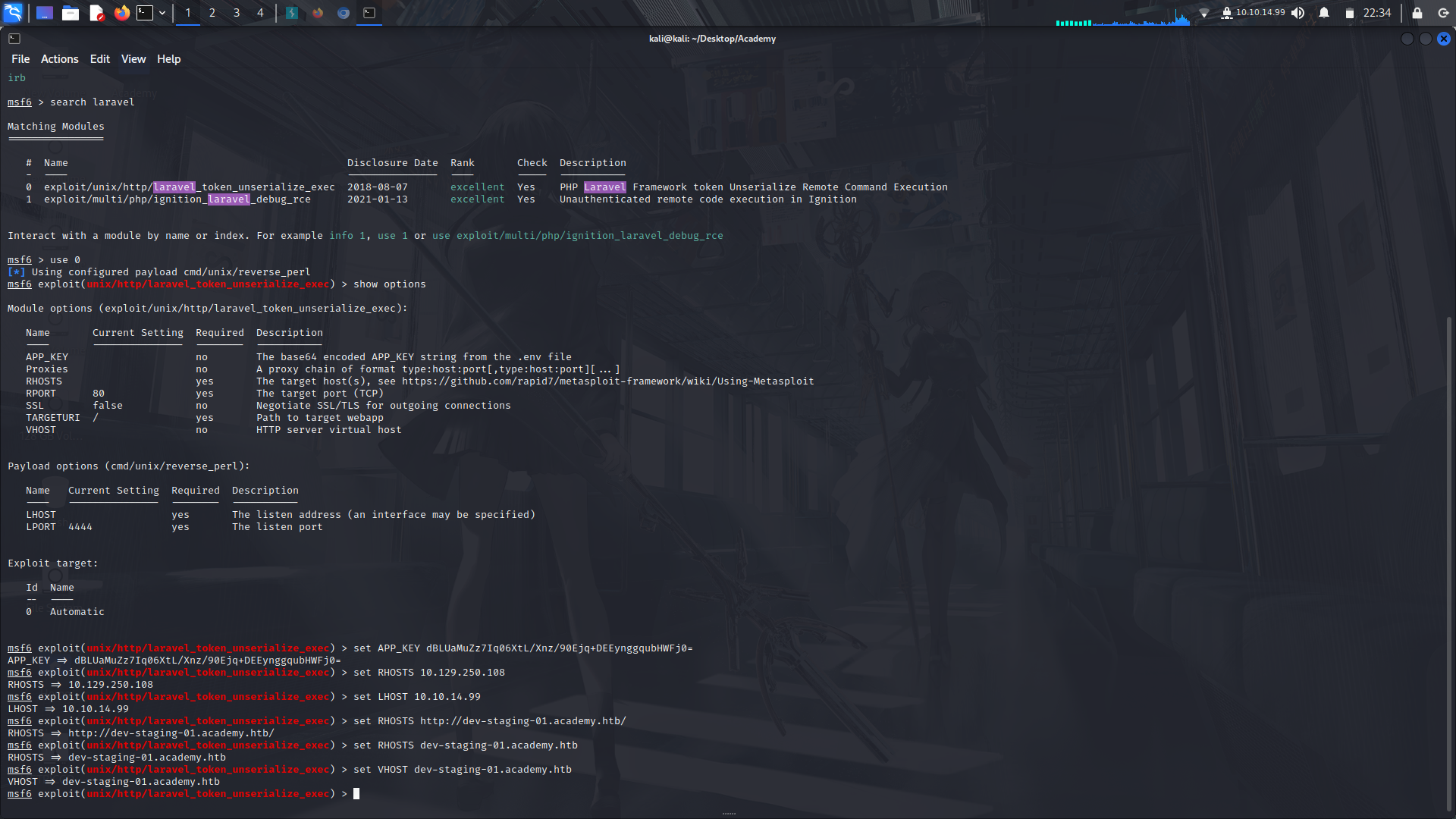Select the teal lightning app icon in tray

click(292, 12)
